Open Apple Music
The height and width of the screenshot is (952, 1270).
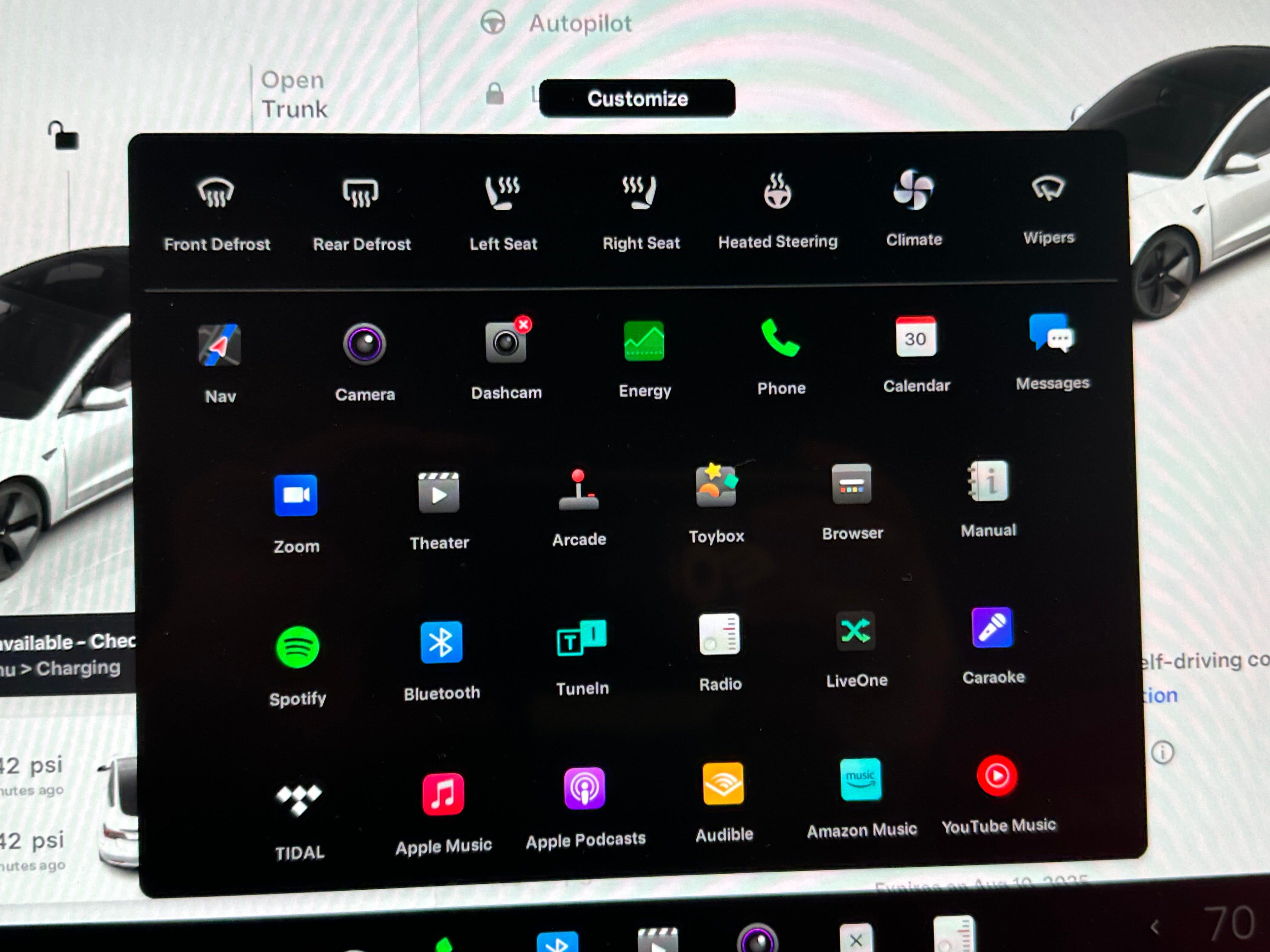click(x=443, y=815)
